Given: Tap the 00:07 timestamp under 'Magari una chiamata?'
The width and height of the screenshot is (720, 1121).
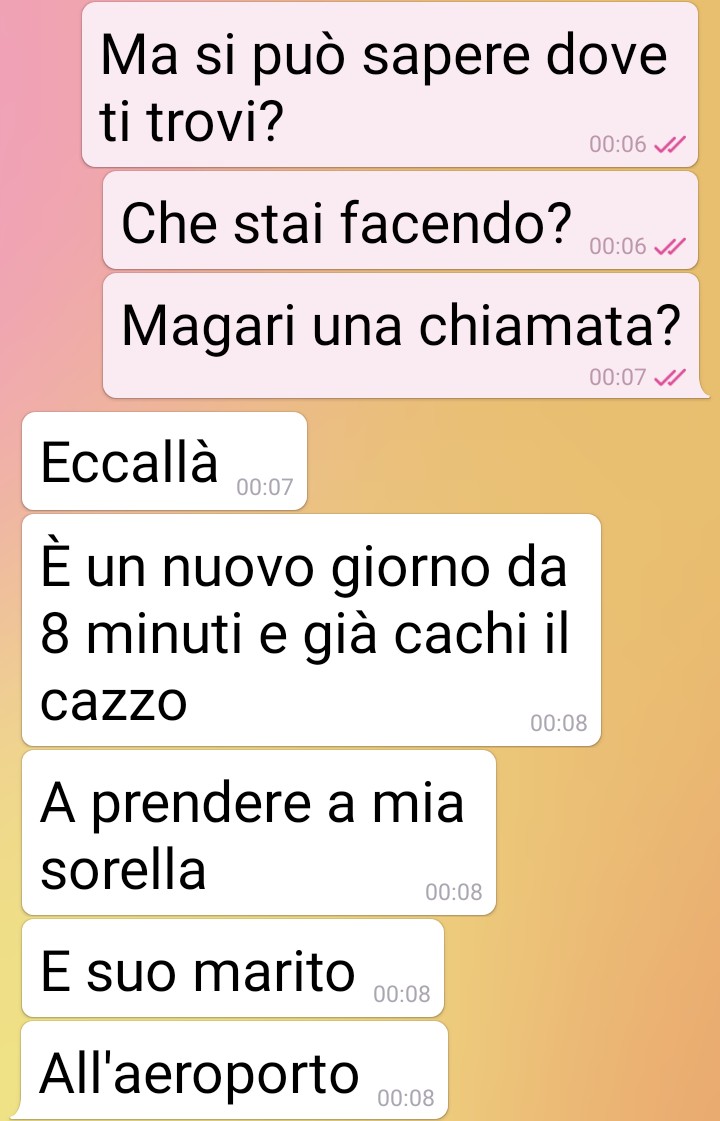Looking at the screenshot, I should tap(618, 377).
